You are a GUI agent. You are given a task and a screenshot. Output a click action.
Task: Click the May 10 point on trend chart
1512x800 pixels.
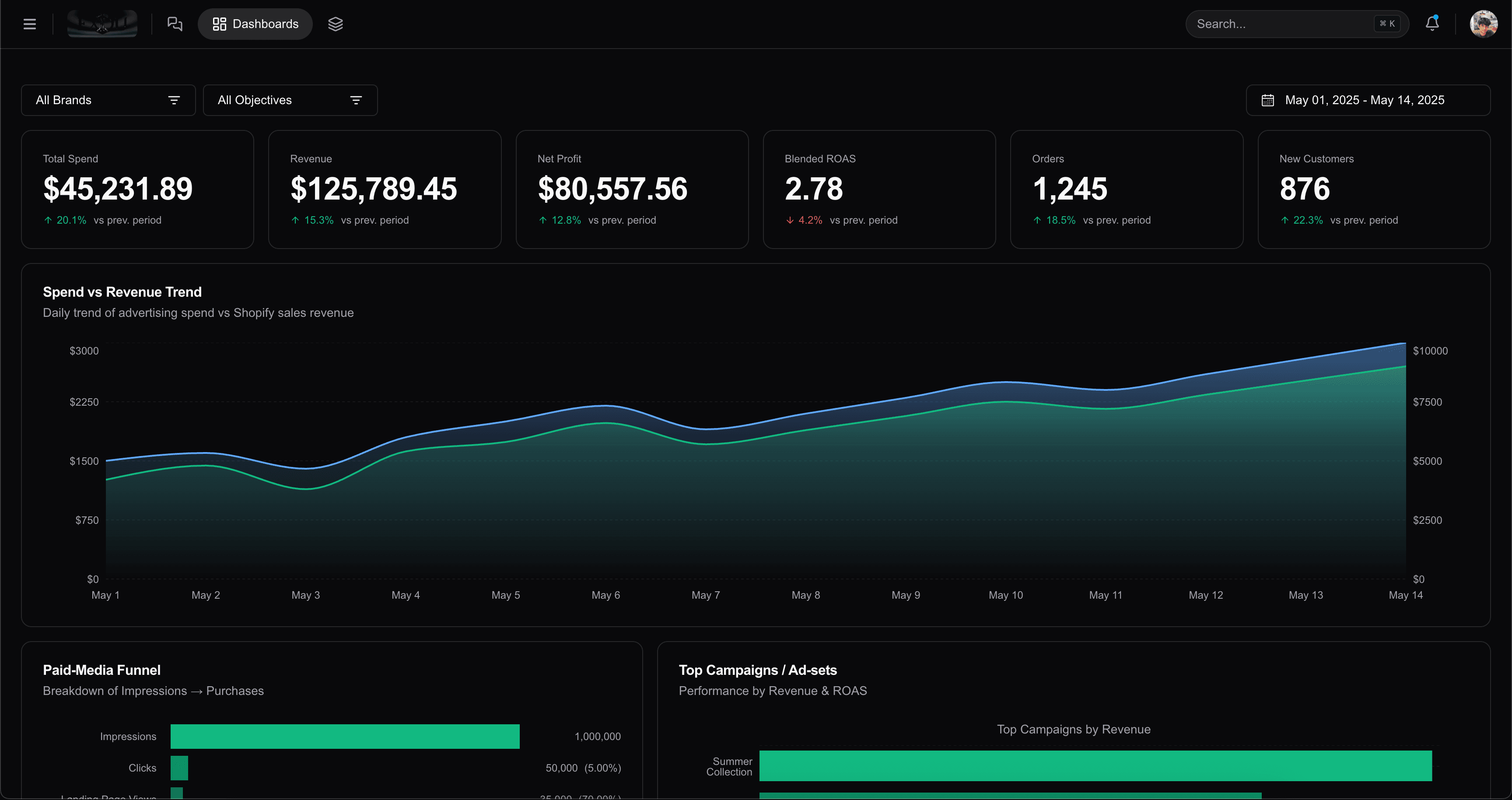pyautogui.click(x=1005, y=382)
